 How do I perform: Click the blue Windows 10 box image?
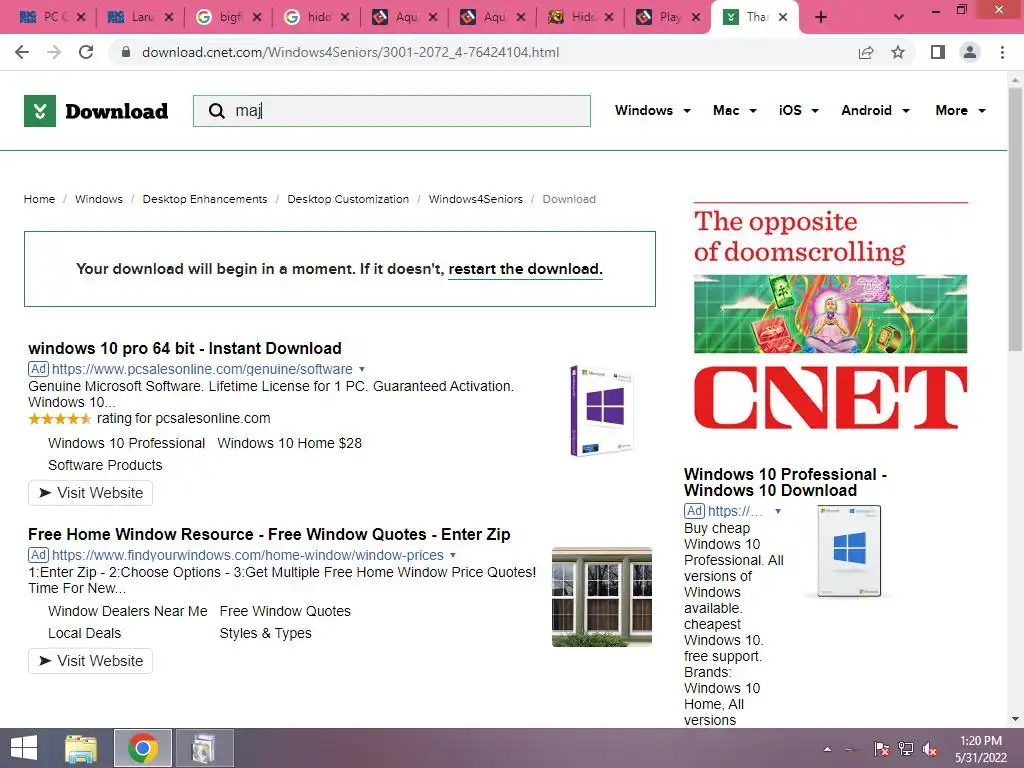pyautogui.click(x=849, y=551)
